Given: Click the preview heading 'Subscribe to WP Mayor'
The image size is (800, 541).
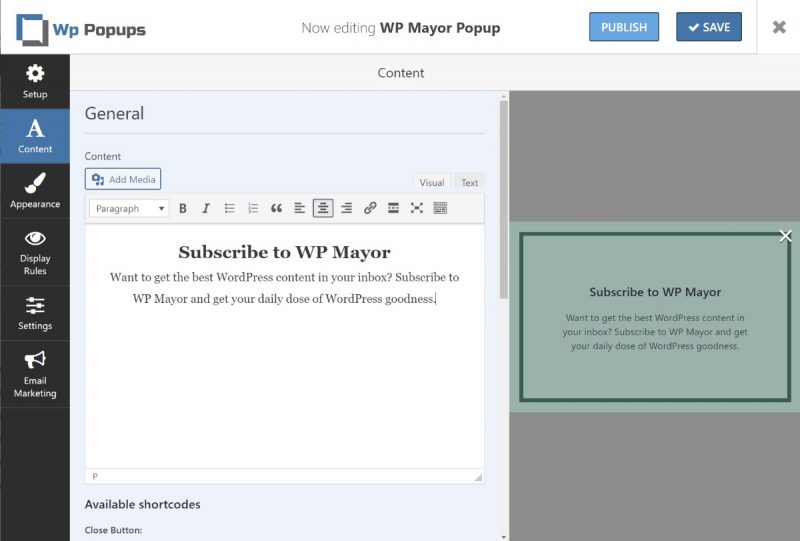Looking at the screenshot, I should (x=655, y=292).
